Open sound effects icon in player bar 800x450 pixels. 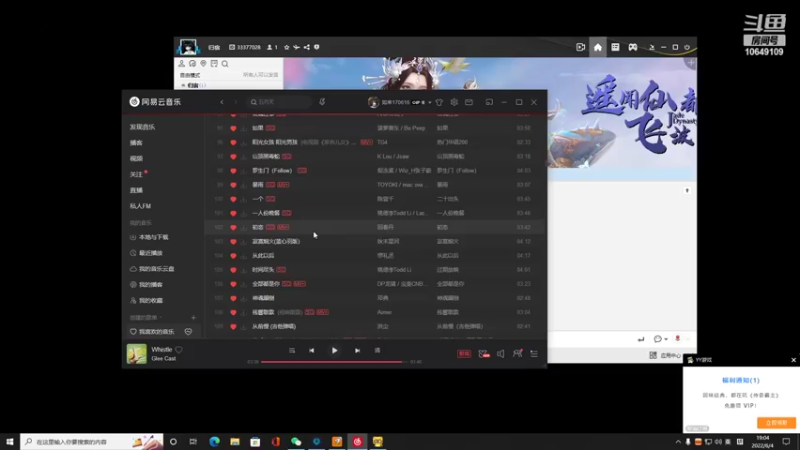(484, 354)
